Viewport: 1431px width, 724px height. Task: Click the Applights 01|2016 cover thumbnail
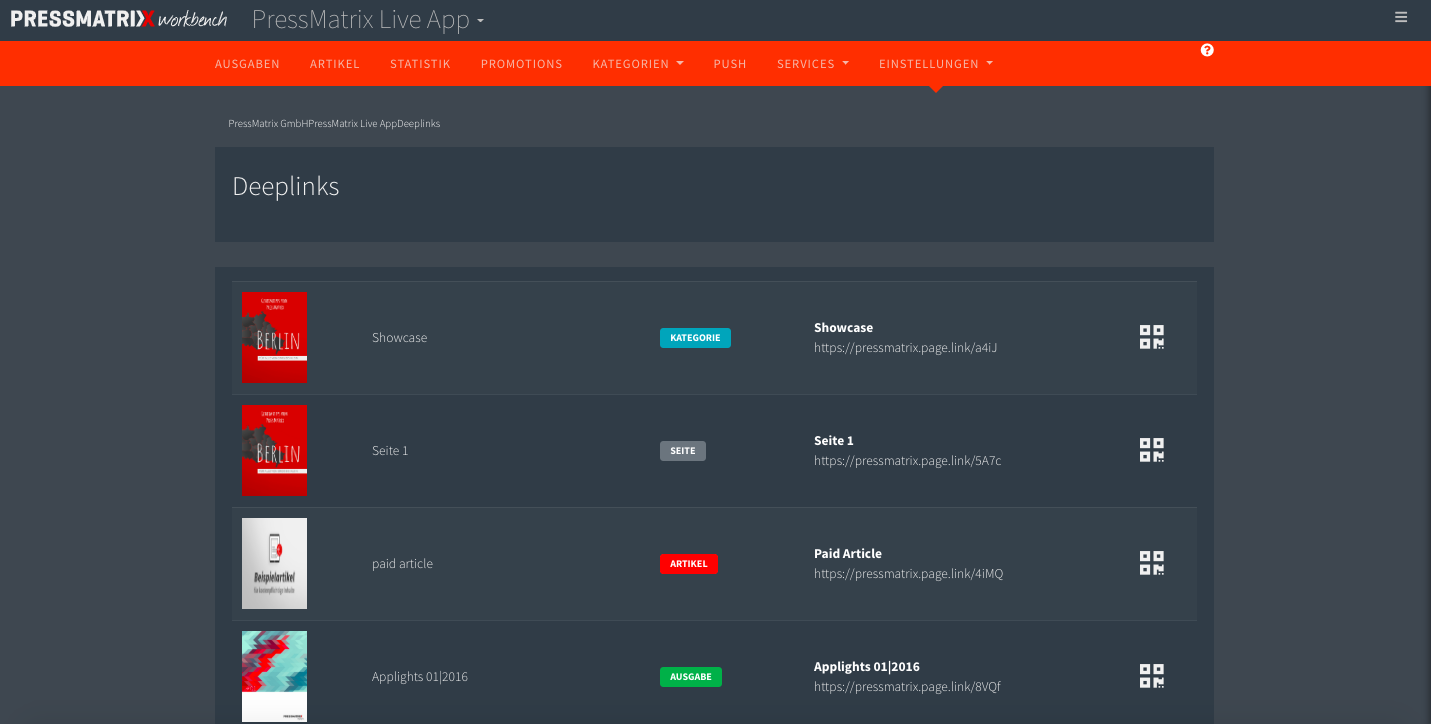(274, 676)
